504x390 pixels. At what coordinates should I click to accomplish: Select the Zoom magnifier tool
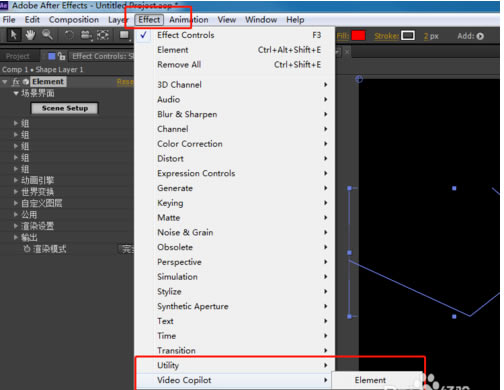pyautogui.click(x=47, y=34)
